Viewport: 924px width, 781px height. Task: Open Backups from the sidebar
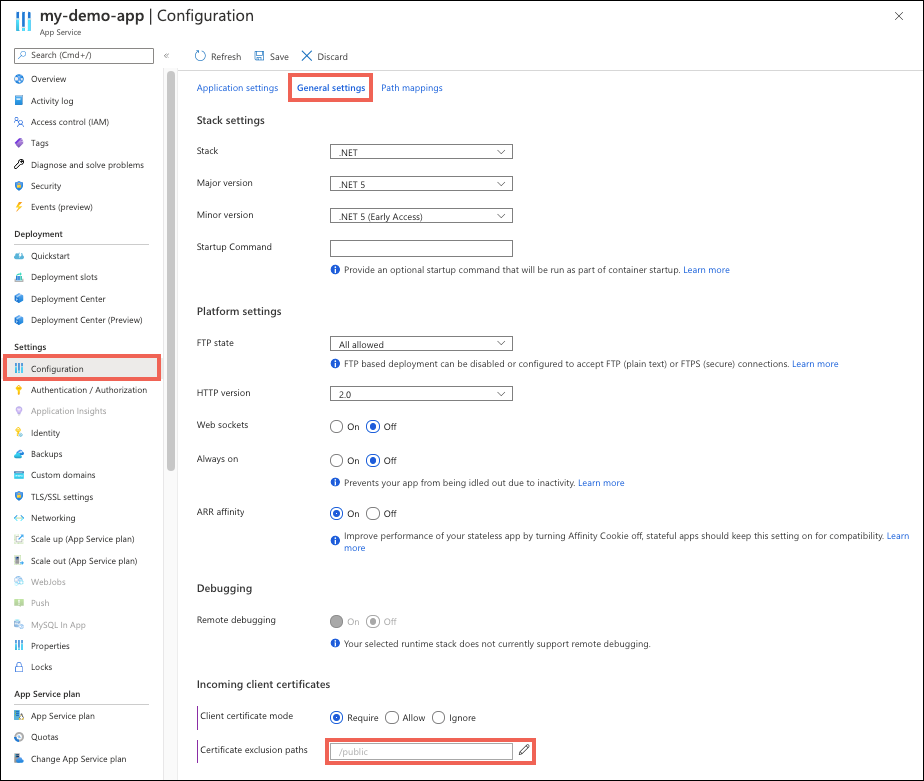(46, 454)
